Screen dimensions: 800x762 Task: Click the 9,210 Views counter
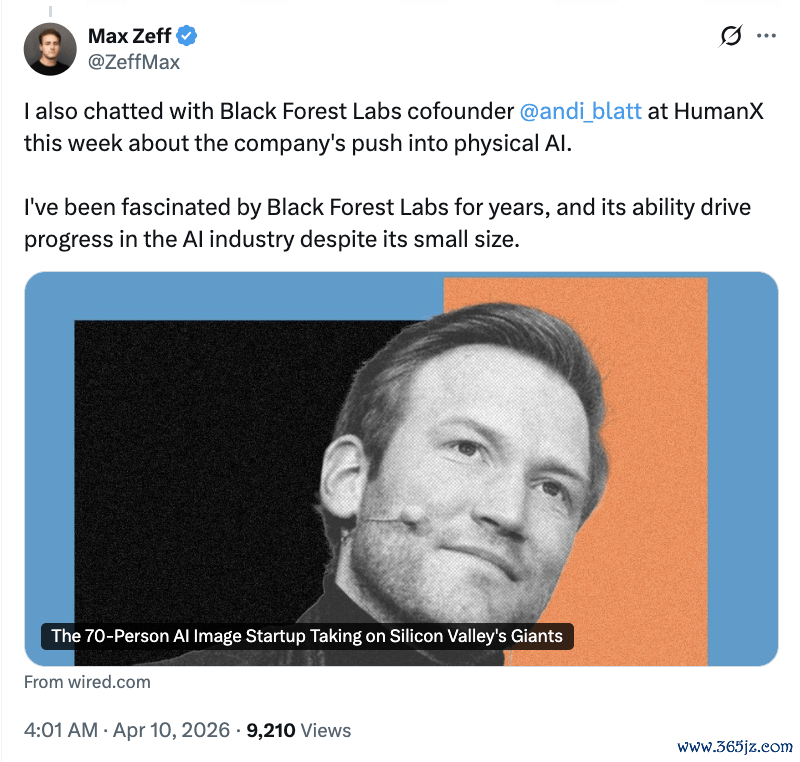(x=298, y=730)
